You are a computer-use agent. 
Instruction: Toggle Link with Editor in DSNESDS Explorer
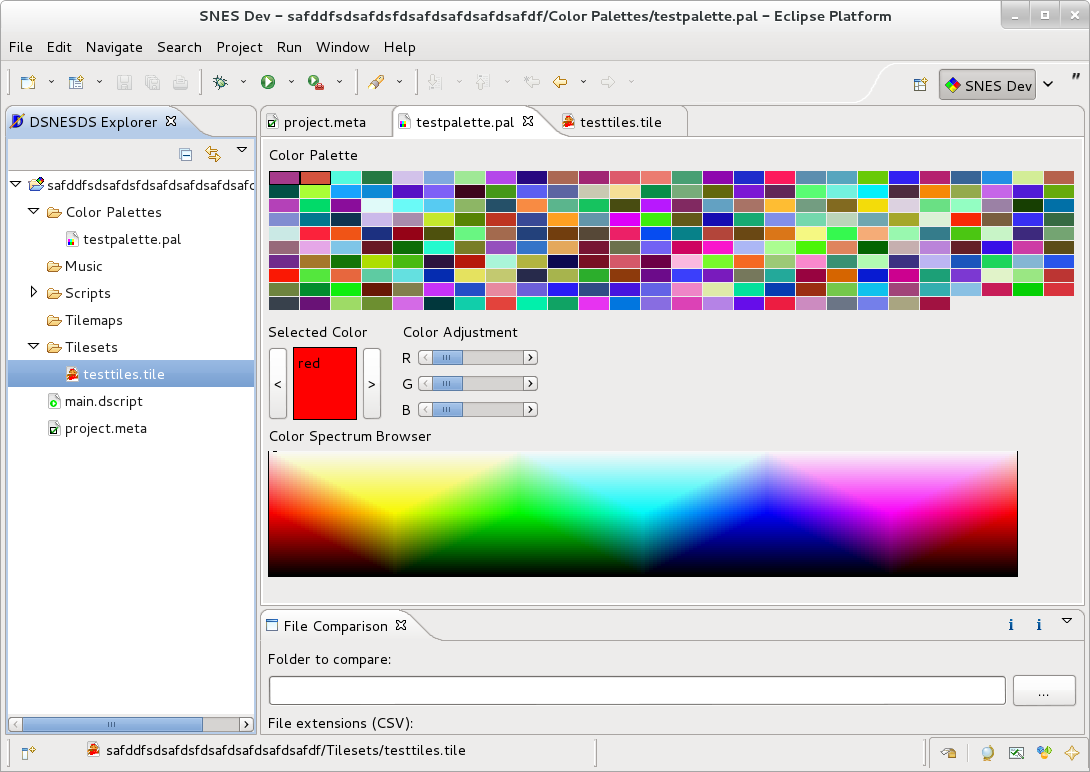tap(212, 153)
